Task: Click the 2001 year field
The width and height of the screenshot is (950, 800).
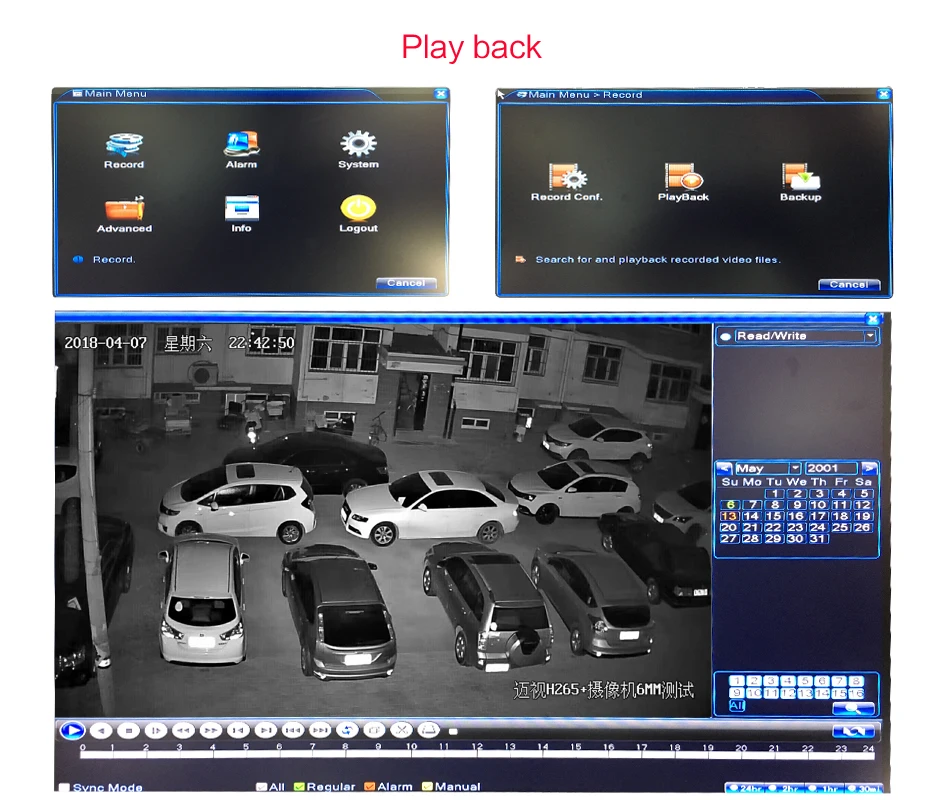Action: [x=831, y=468]
